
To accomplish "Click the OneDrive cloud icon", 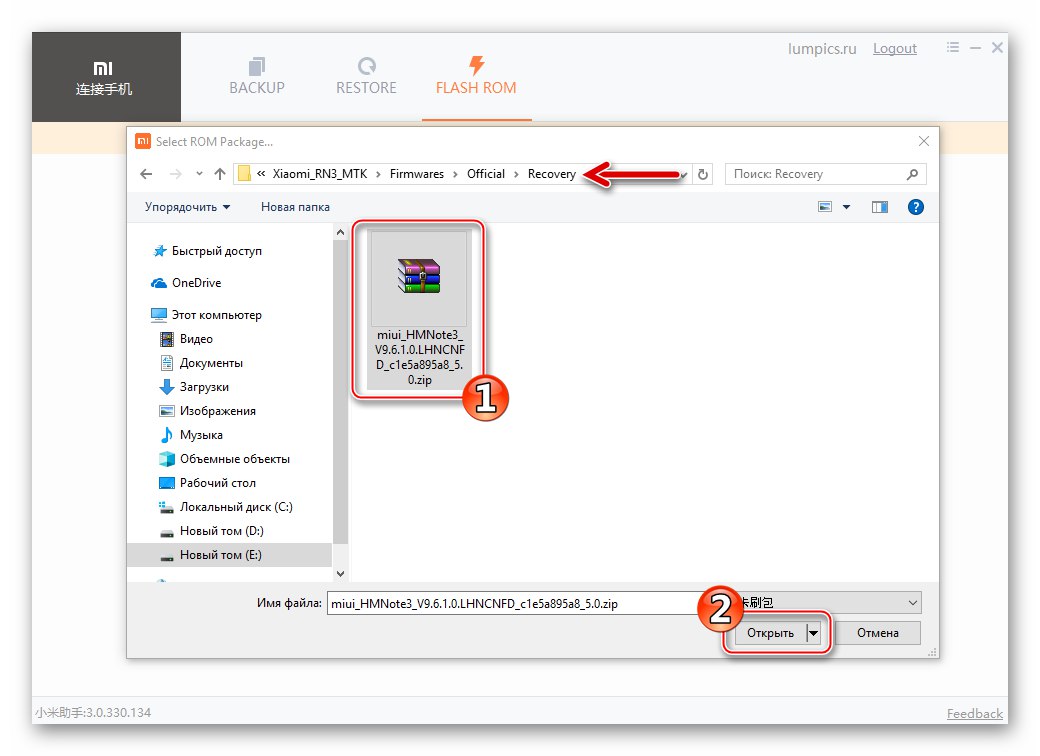I will (159, 283).
